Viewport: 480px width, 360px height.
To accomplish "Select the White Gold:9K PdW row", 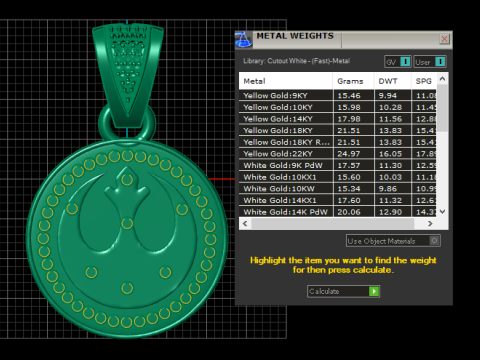I will click(337, 165).
